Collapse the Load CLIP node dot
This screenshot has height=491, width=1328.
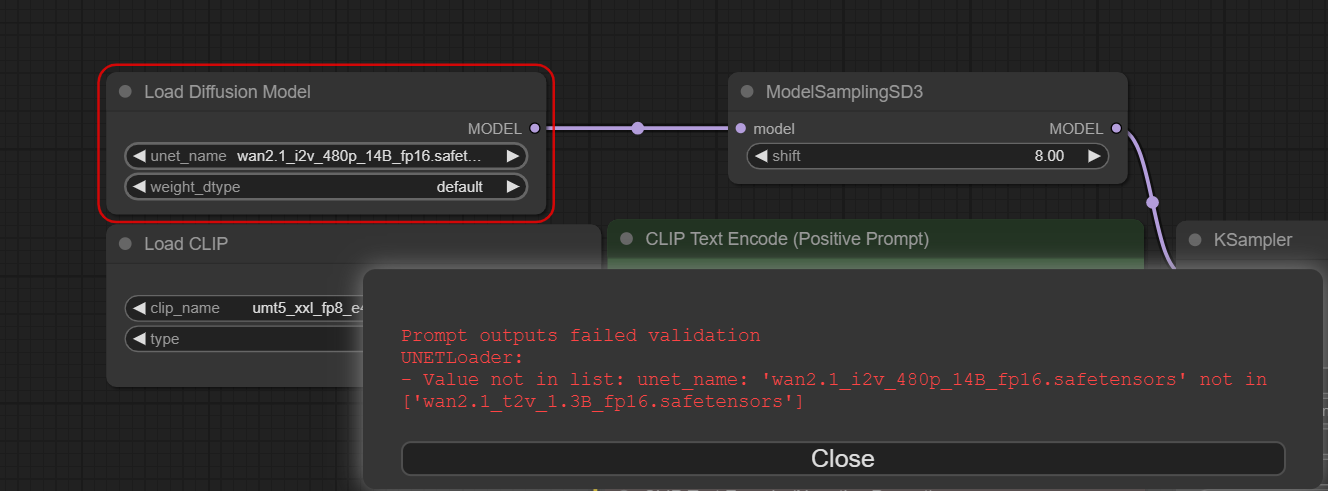125,244
